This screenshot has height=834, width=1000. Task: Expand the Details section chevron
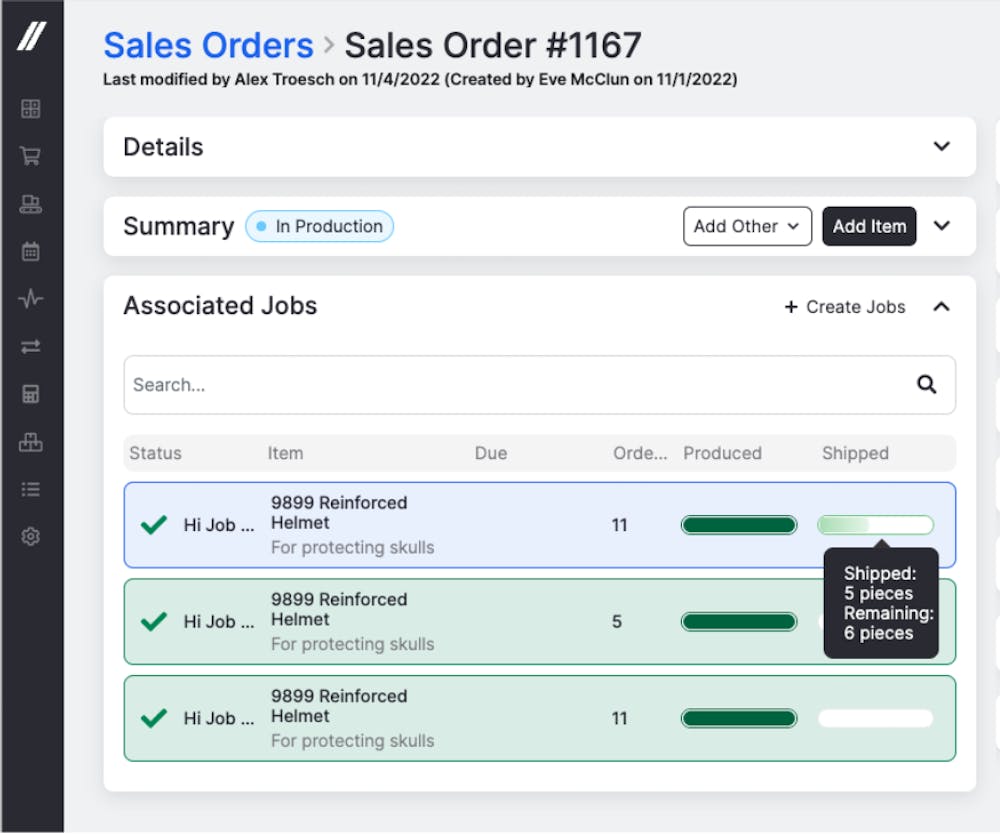pyautogui.click(x=941, y=147)
